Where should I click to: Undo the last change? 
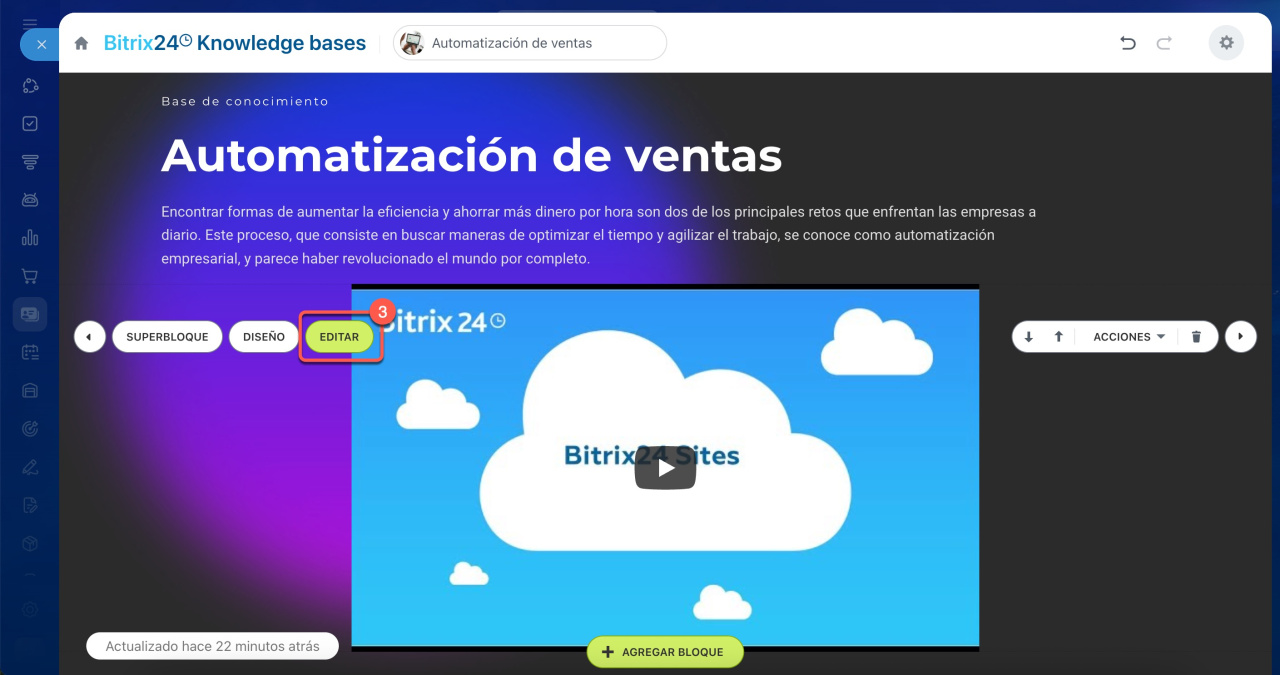click(x=1128, y=43)
